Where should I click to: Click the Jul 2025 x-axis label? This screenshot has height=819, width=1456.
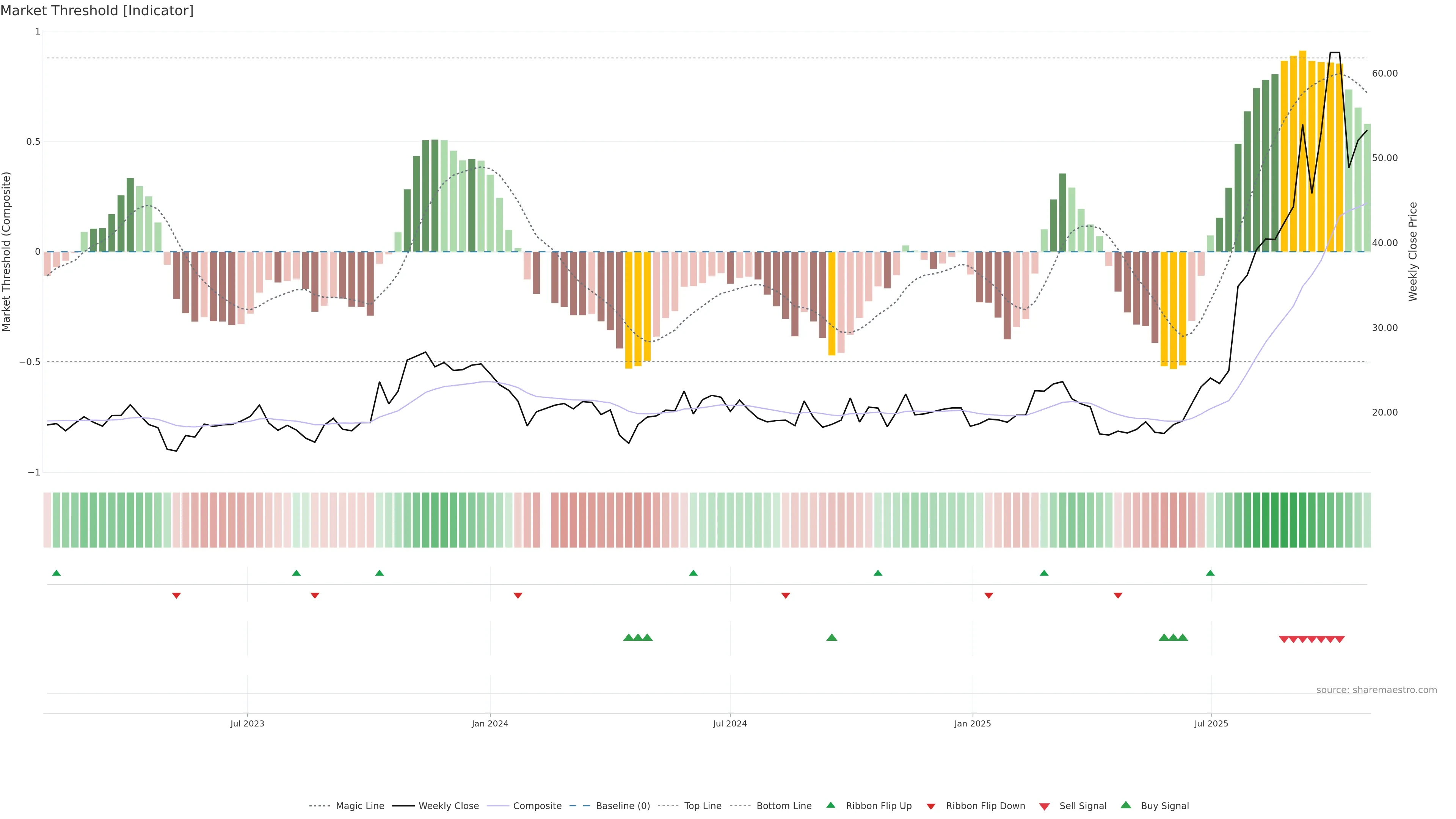coord(1211,723)
